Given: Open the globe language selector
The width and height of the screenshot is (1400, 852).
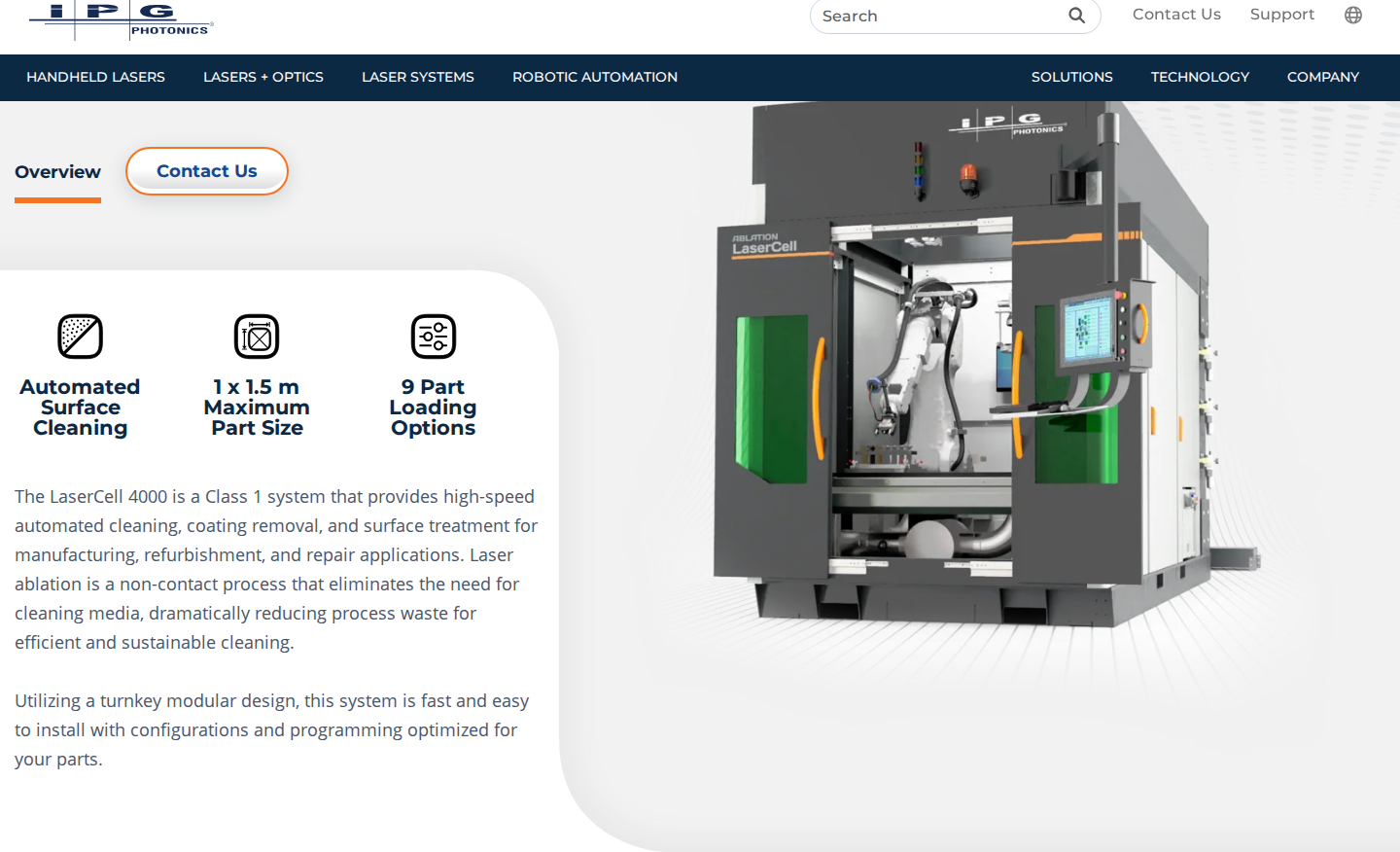Looking at the screenshot, I should pos(1353,15).
